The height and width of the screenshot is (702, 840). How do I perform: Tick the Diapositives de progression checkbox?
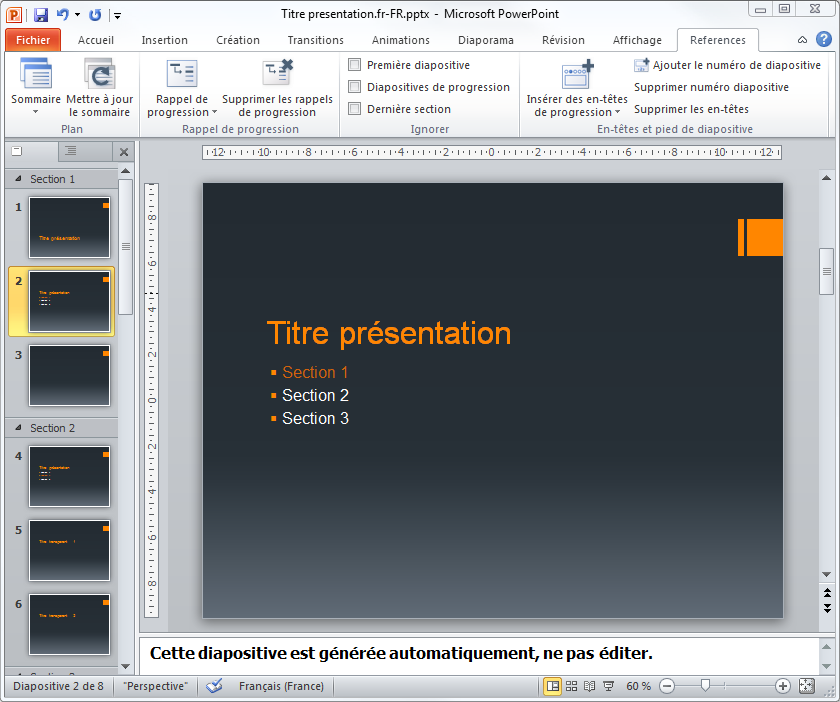(x=355, y=87)
